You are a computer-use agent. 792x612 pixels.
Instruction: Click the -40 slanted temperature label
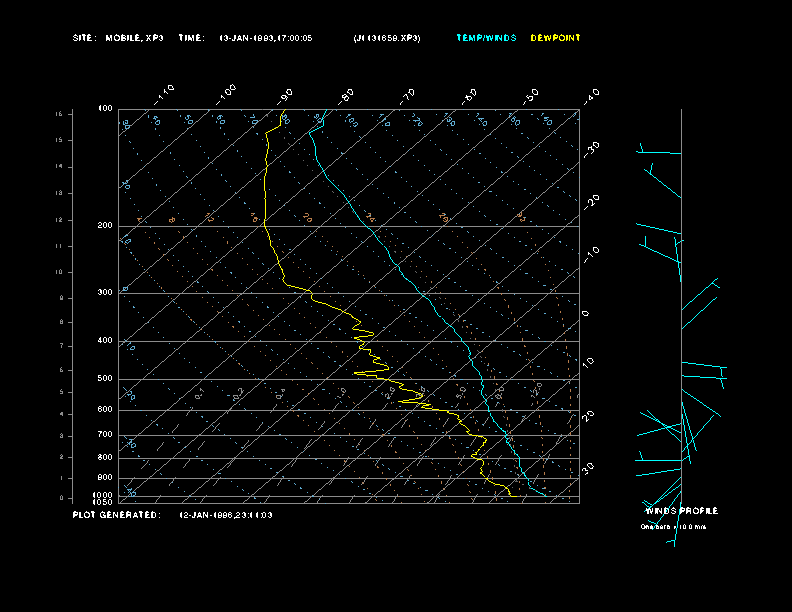point(591,96)
